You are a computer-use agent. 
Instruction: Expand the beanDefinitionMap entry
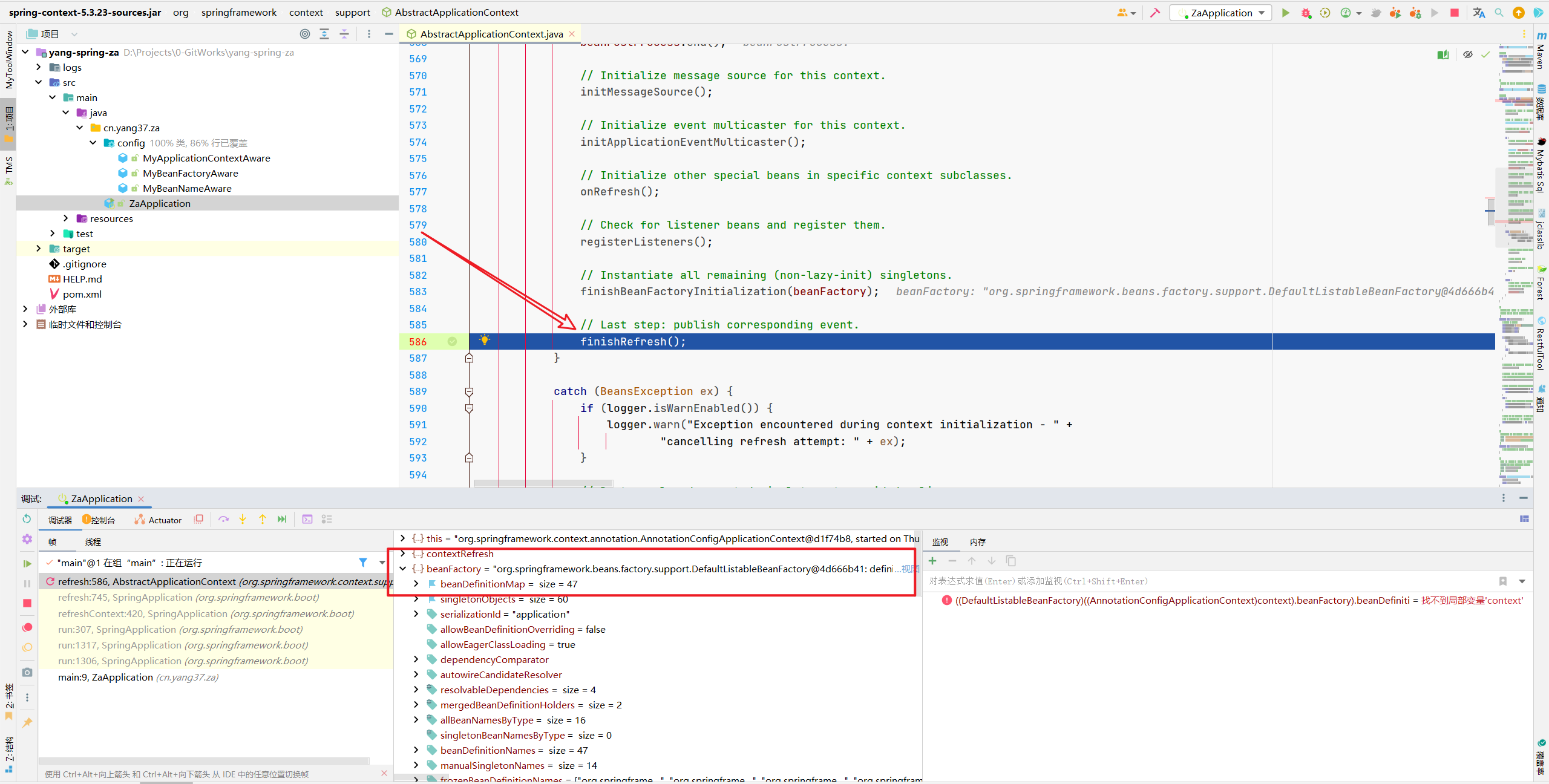coord(416,584)
